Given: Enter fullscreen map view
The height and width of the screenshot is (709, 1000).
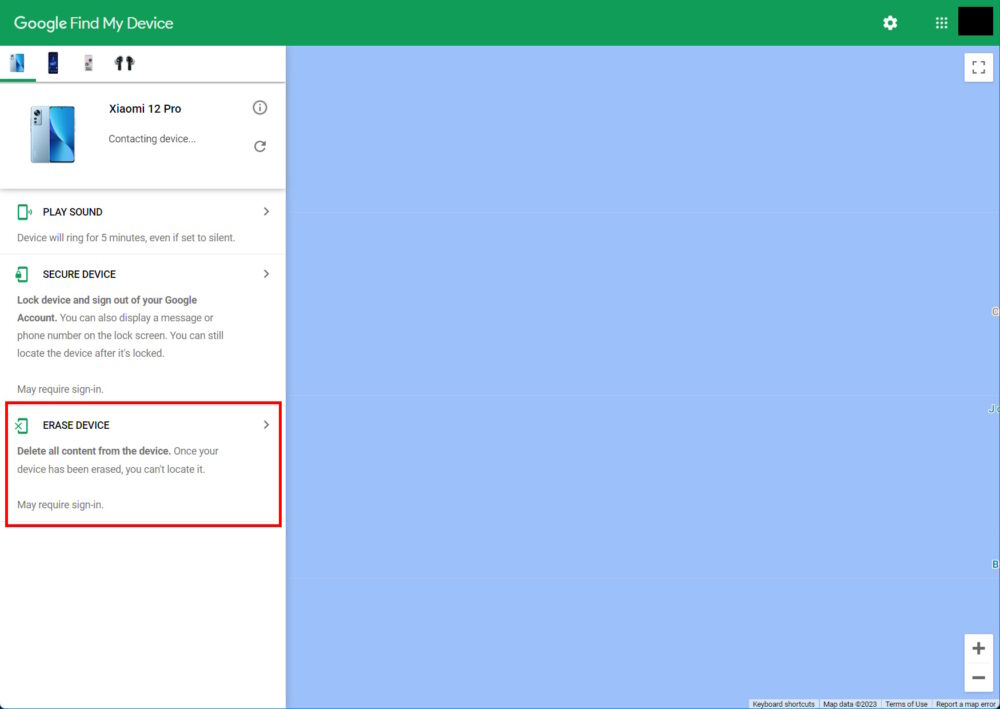Looking at the screenshot, I should point(979,68).
